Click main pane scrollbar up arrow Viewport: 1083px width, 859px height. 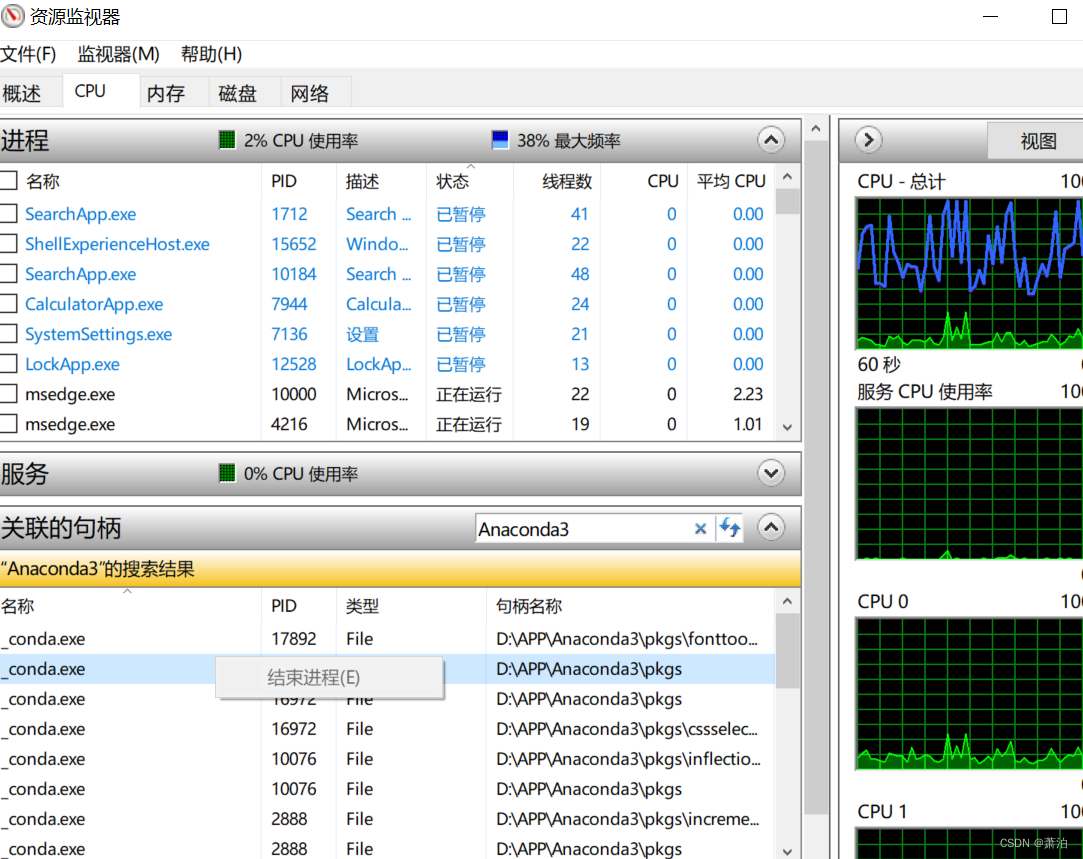pyautogui.click(x=816, y=129)
